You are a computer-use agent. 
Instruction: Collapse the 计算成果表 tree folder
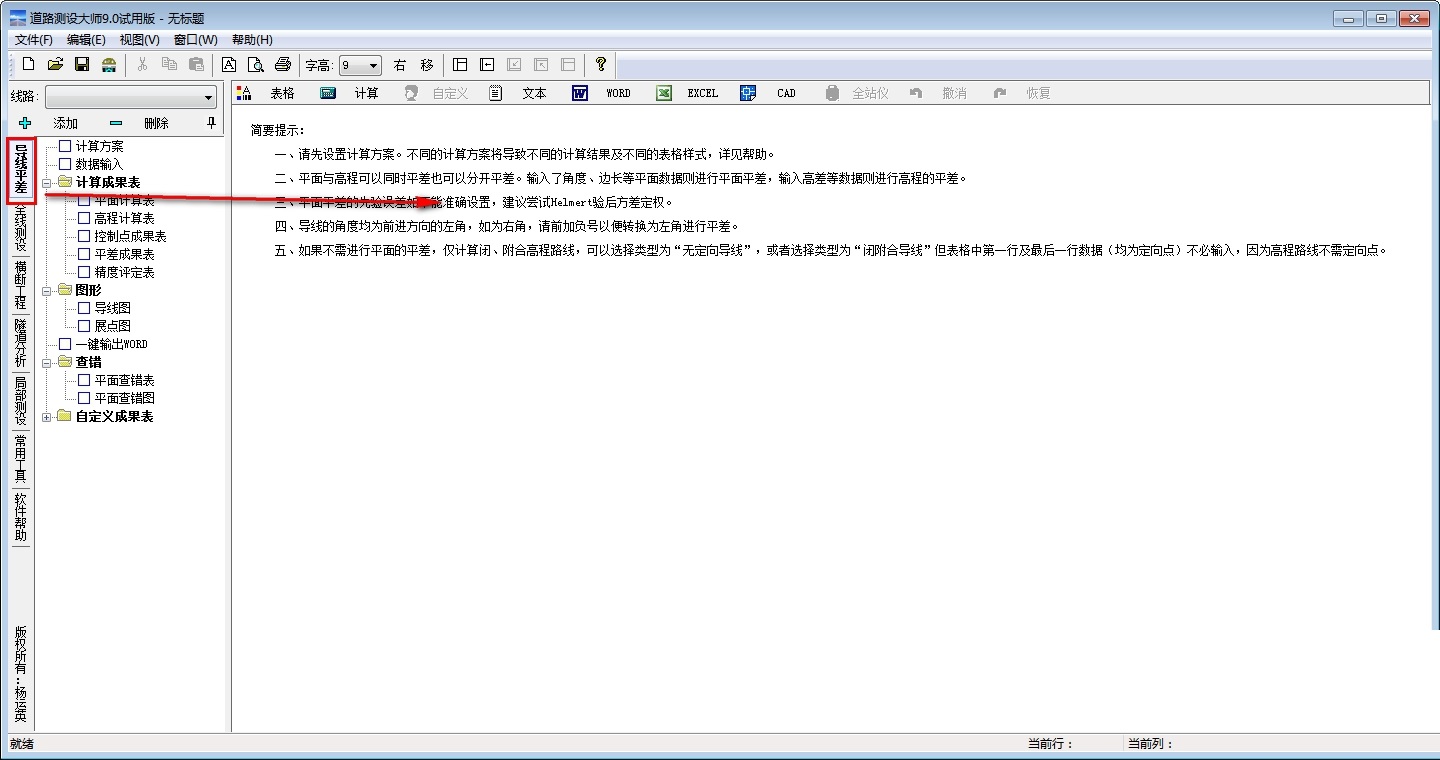pyautogui.click(x=47, y=182)
